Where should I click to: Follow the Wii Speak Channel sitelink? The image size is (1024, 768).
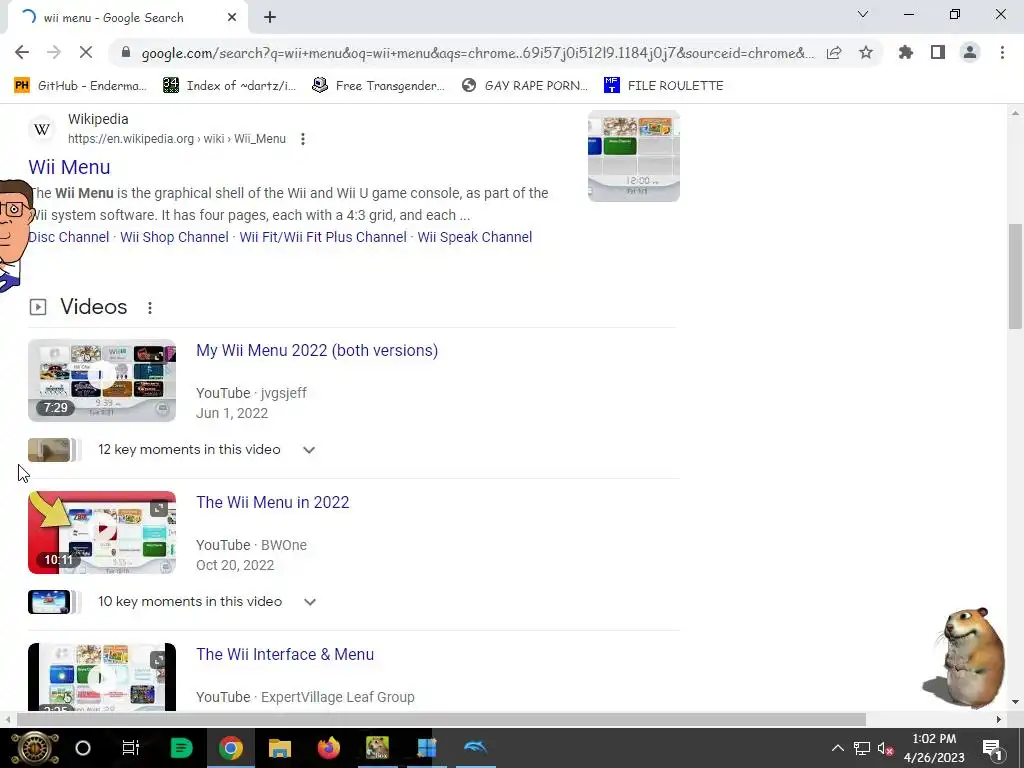pos(475,237)
